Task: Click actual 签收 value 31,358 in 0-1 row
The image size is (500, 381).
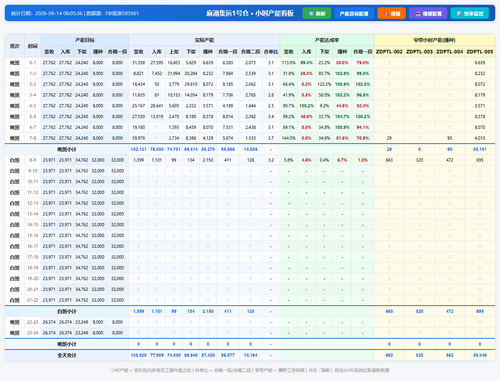Action: (x=139, y=63)
